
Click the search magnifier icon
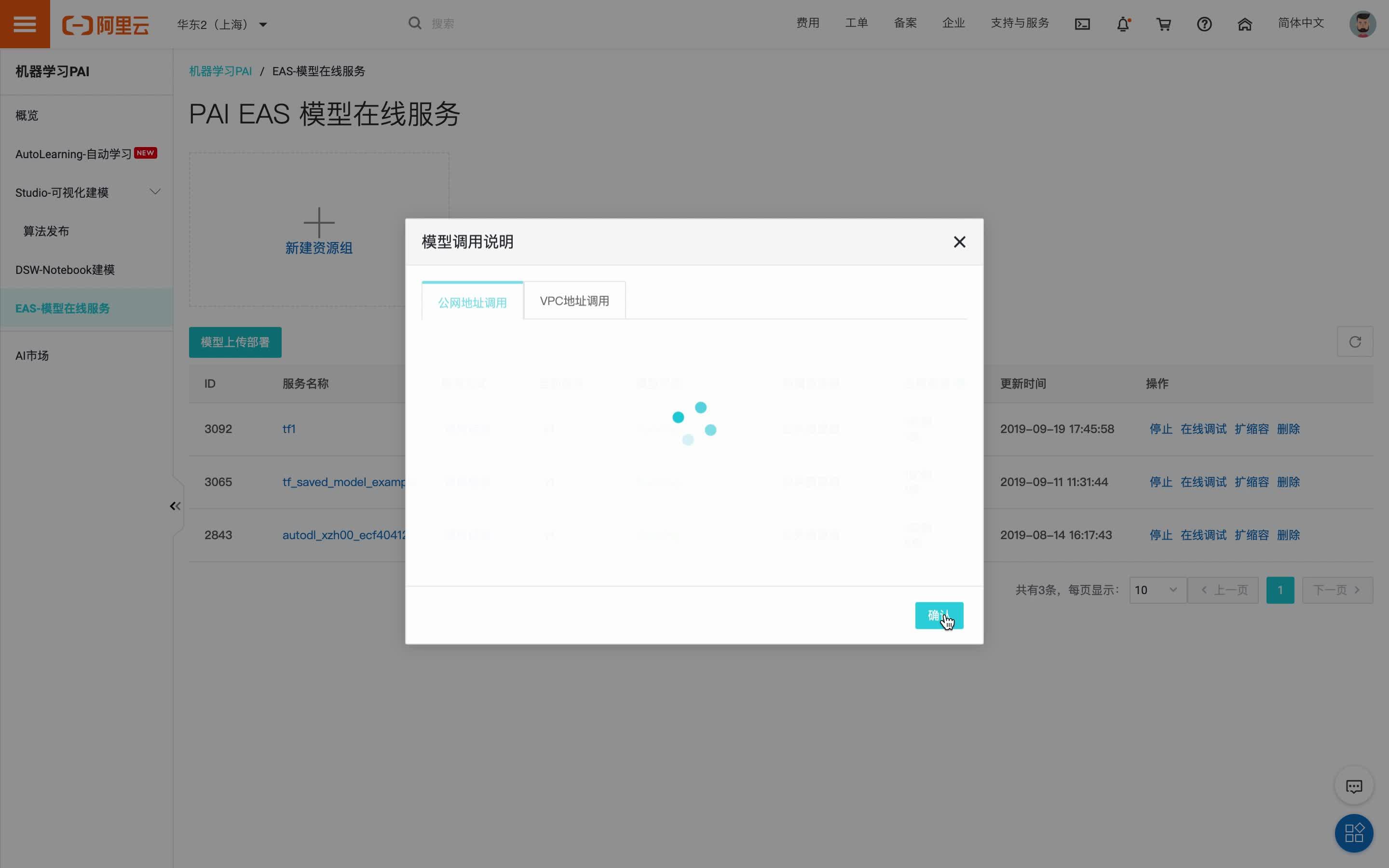click(x=415, y=22)
